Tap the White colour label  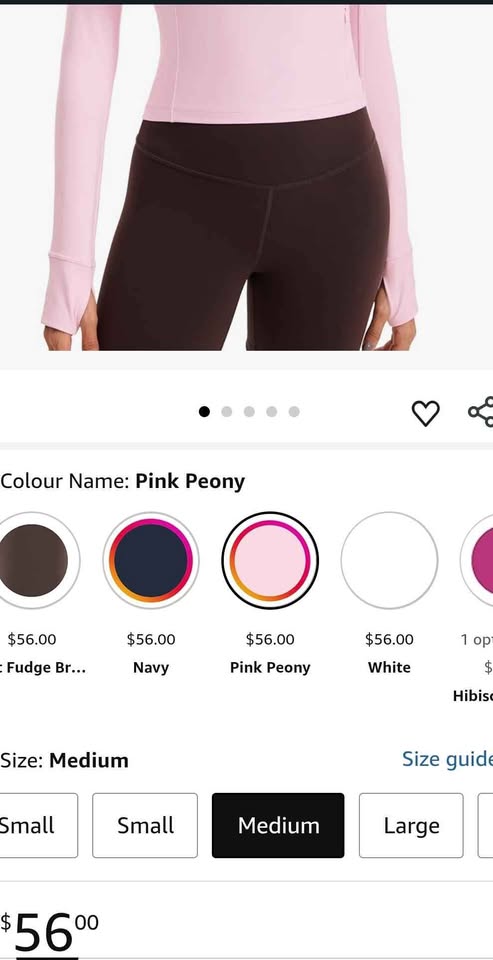pyautogui.click(x=389, y=667)
